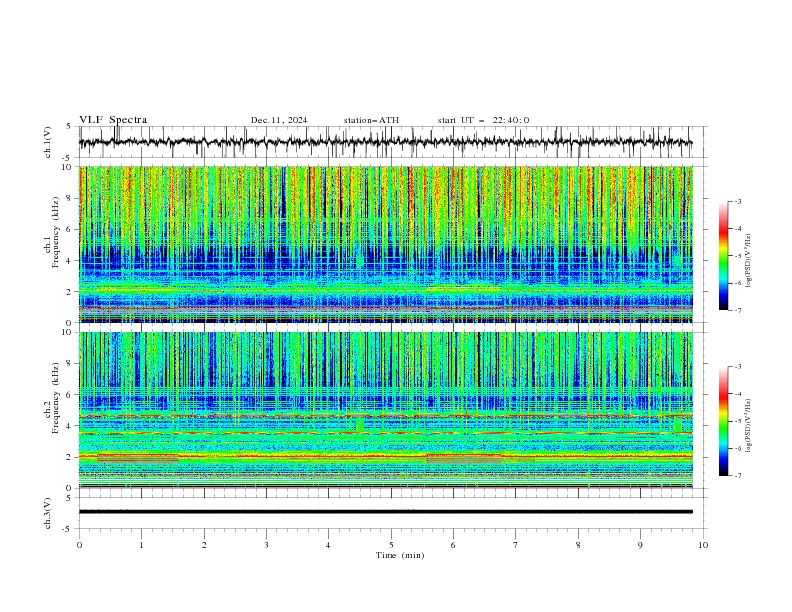Click the "7" tick on the time axis
792x612 pixels.
[x=516, y=545]
